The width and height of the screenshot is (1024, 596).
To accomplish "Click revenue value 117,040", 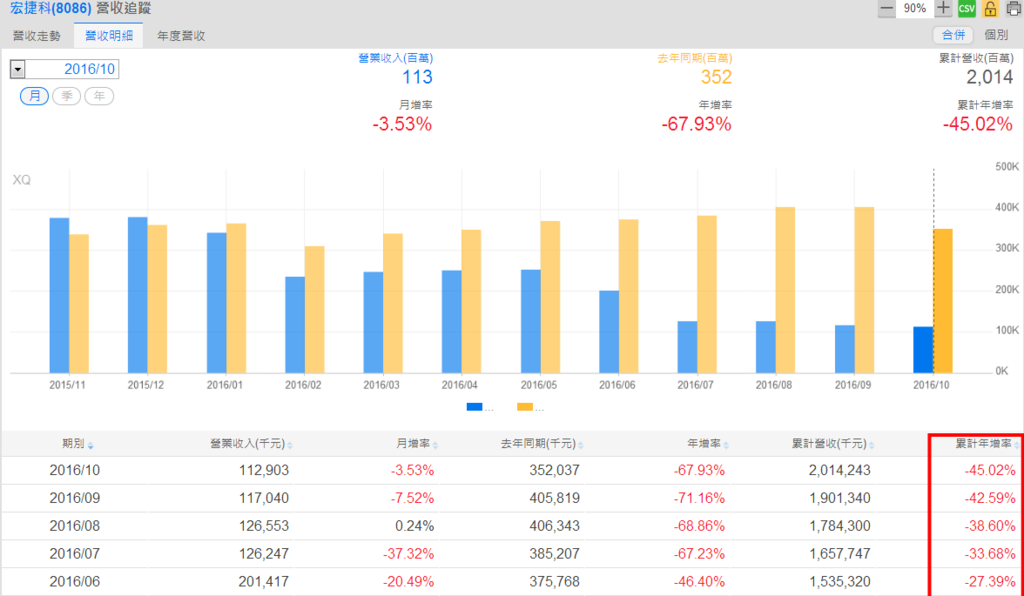I will pos(264,498).
